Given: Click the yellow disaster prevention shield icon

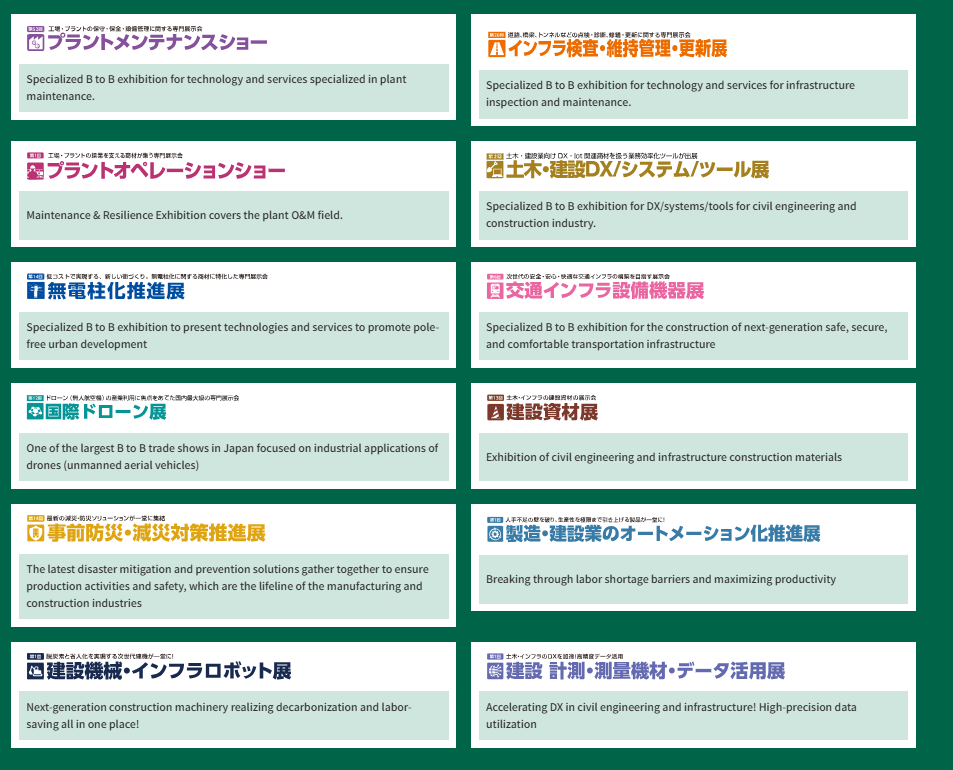Looking at the screenshot, I should tap(35, 533).
